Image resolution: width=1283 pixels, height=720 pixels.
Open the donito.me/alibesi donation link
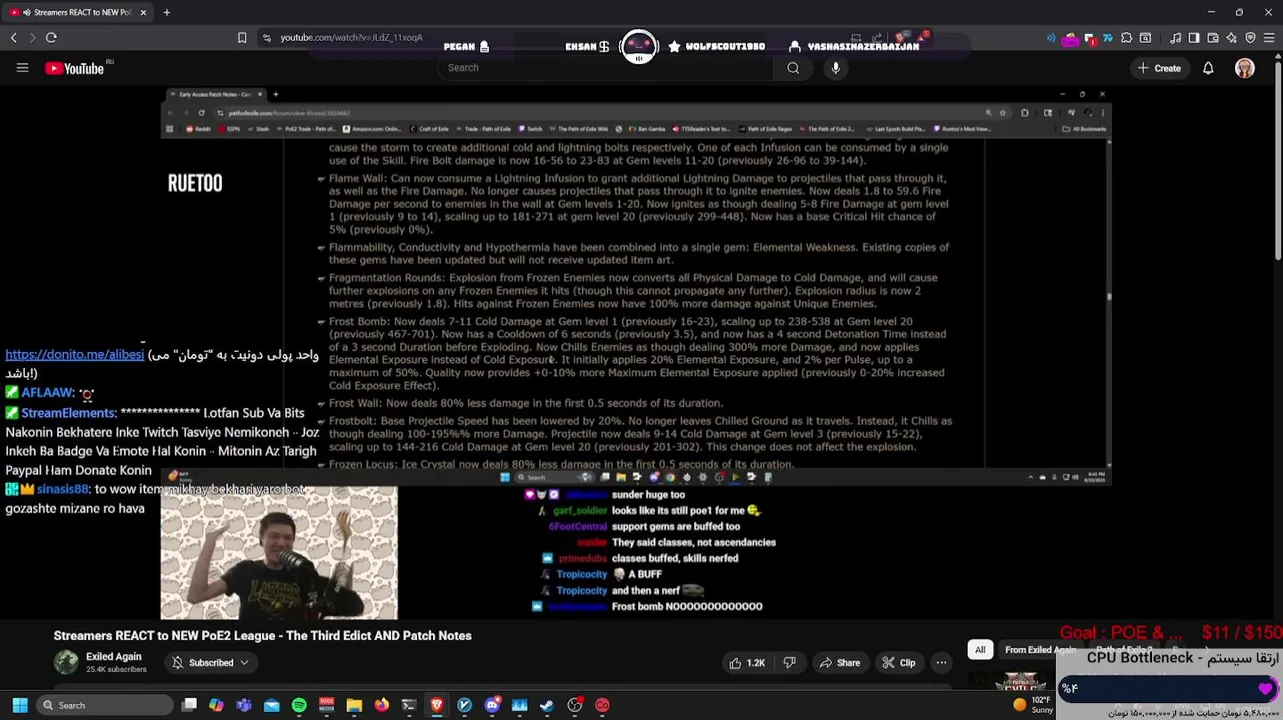click(x=75, y=355)
